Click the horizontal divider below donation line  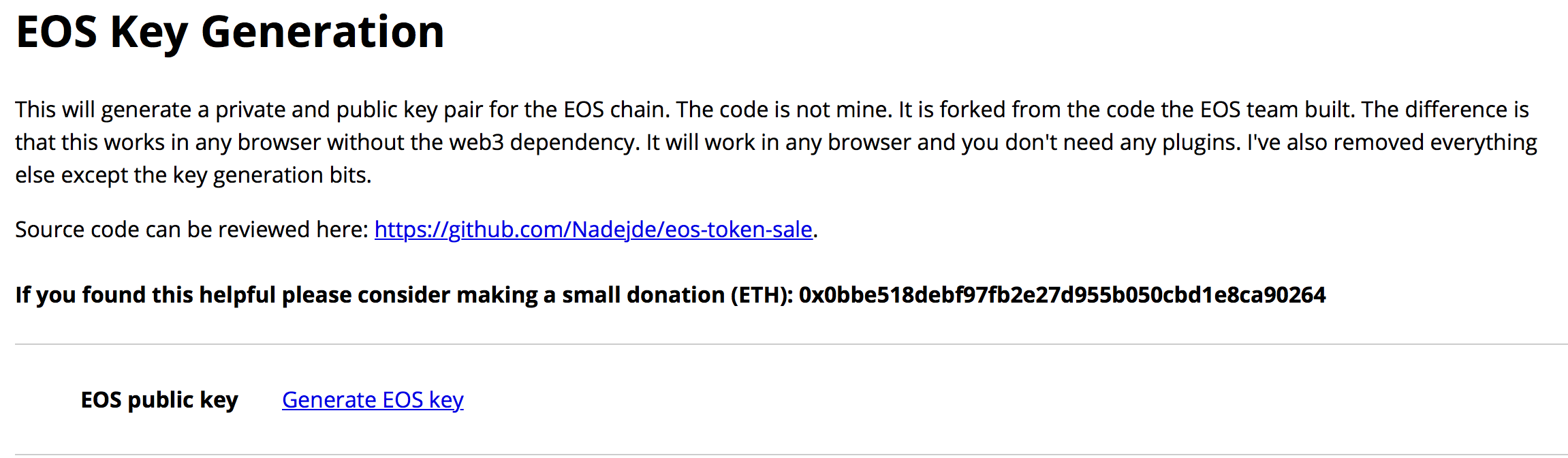point(790,344)
